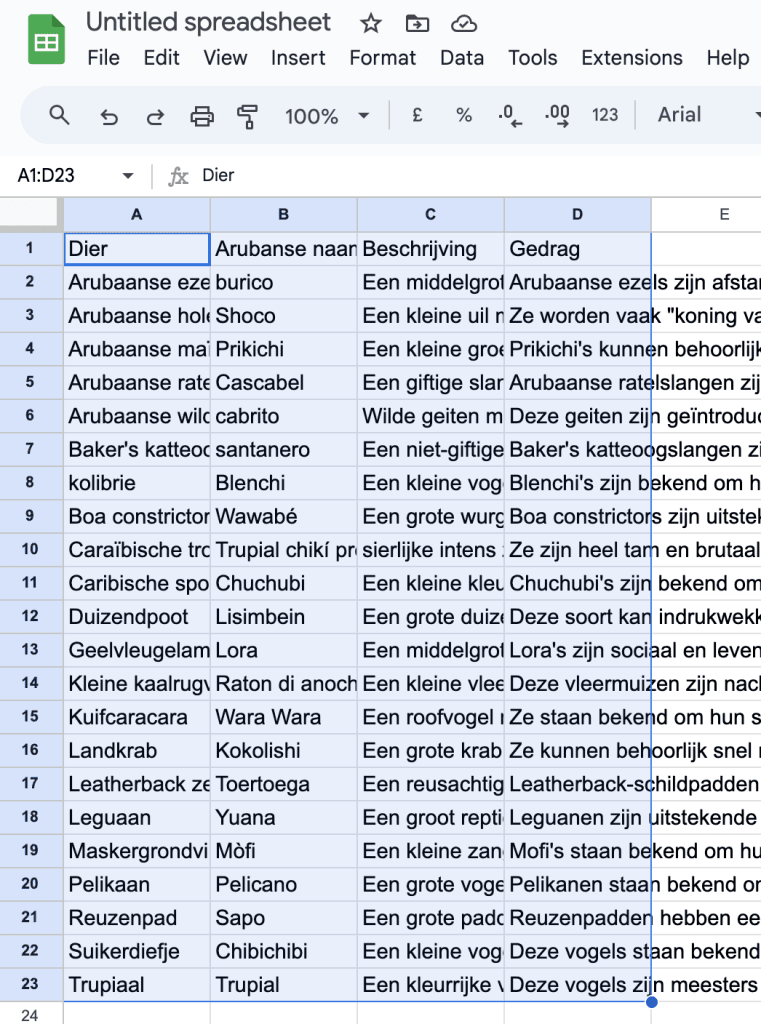Check the cloud save status icon

(463, 23)
